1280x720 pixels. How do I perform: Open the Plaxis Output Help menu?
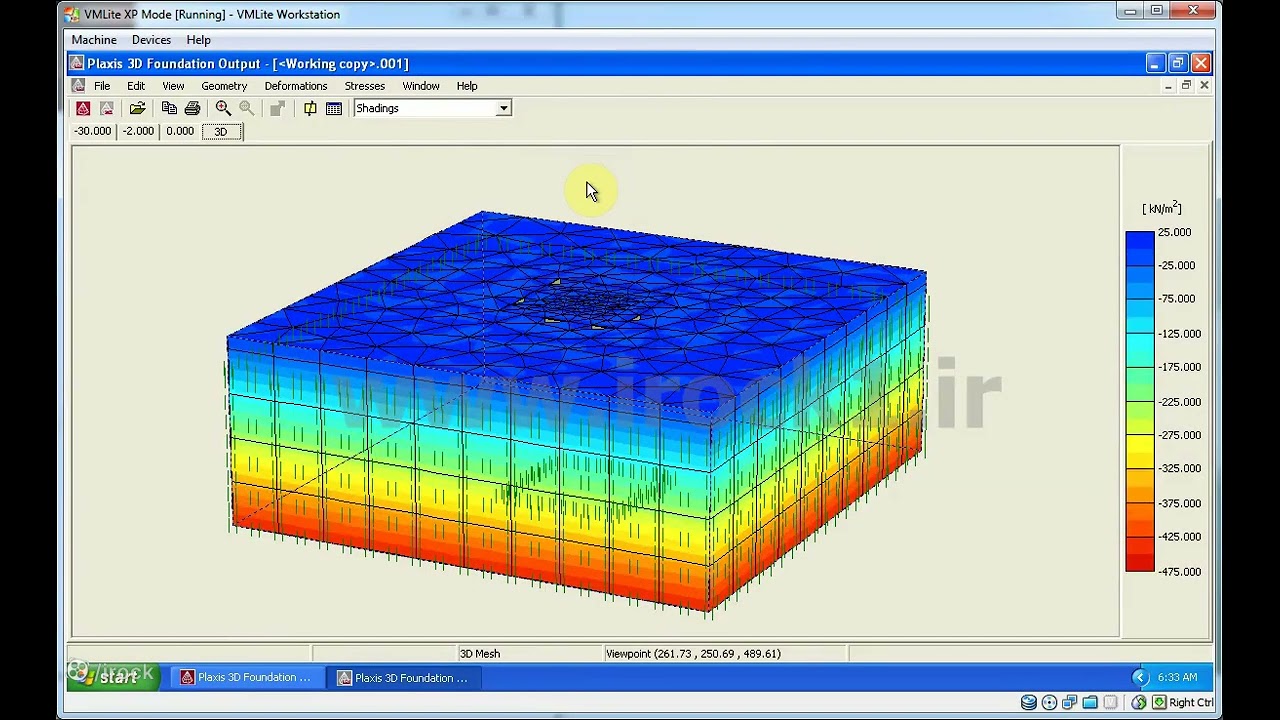tap(467, 86)
